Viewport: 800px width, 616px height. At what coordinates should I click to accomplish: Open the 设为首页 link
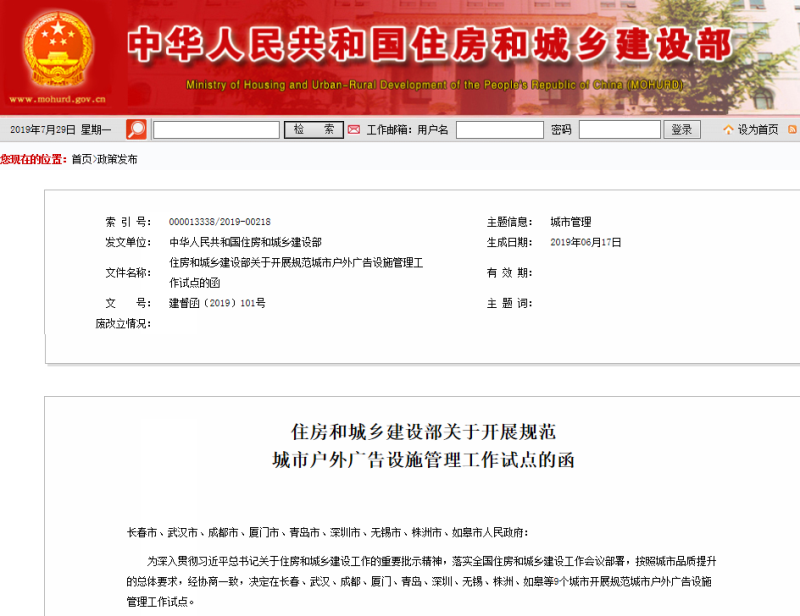coord(758,130)
